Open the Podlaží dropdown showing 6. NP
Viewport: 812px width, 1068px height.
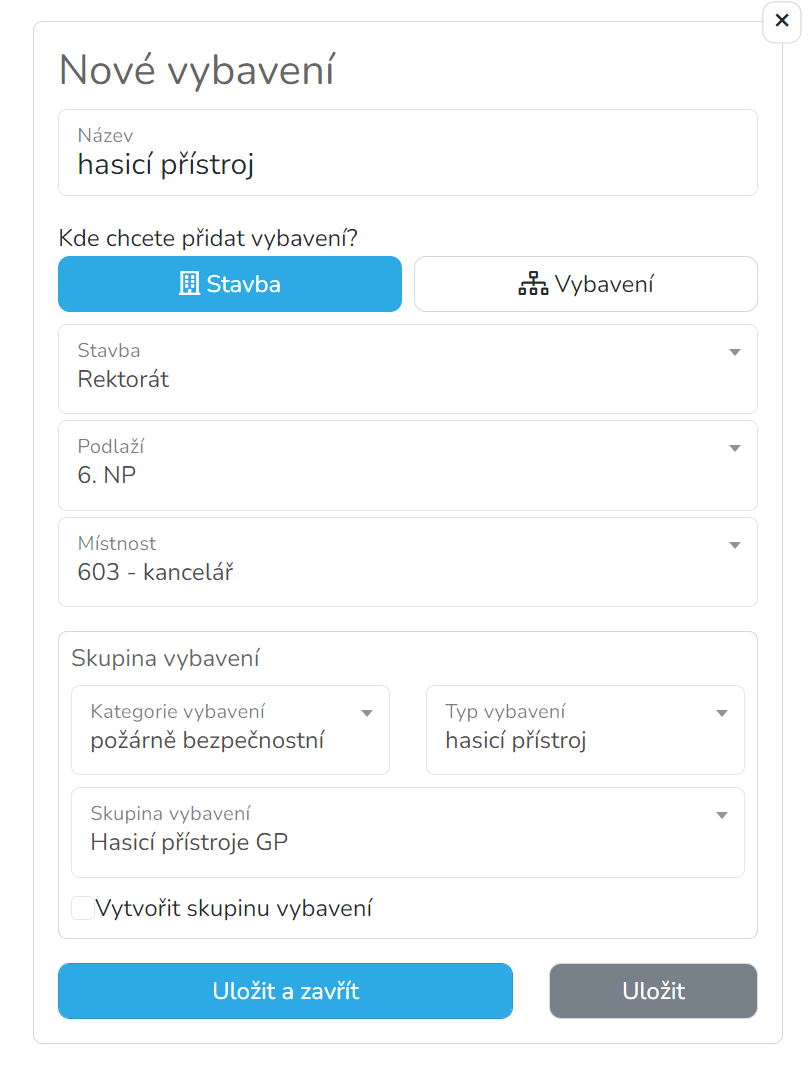click(407, 465)
